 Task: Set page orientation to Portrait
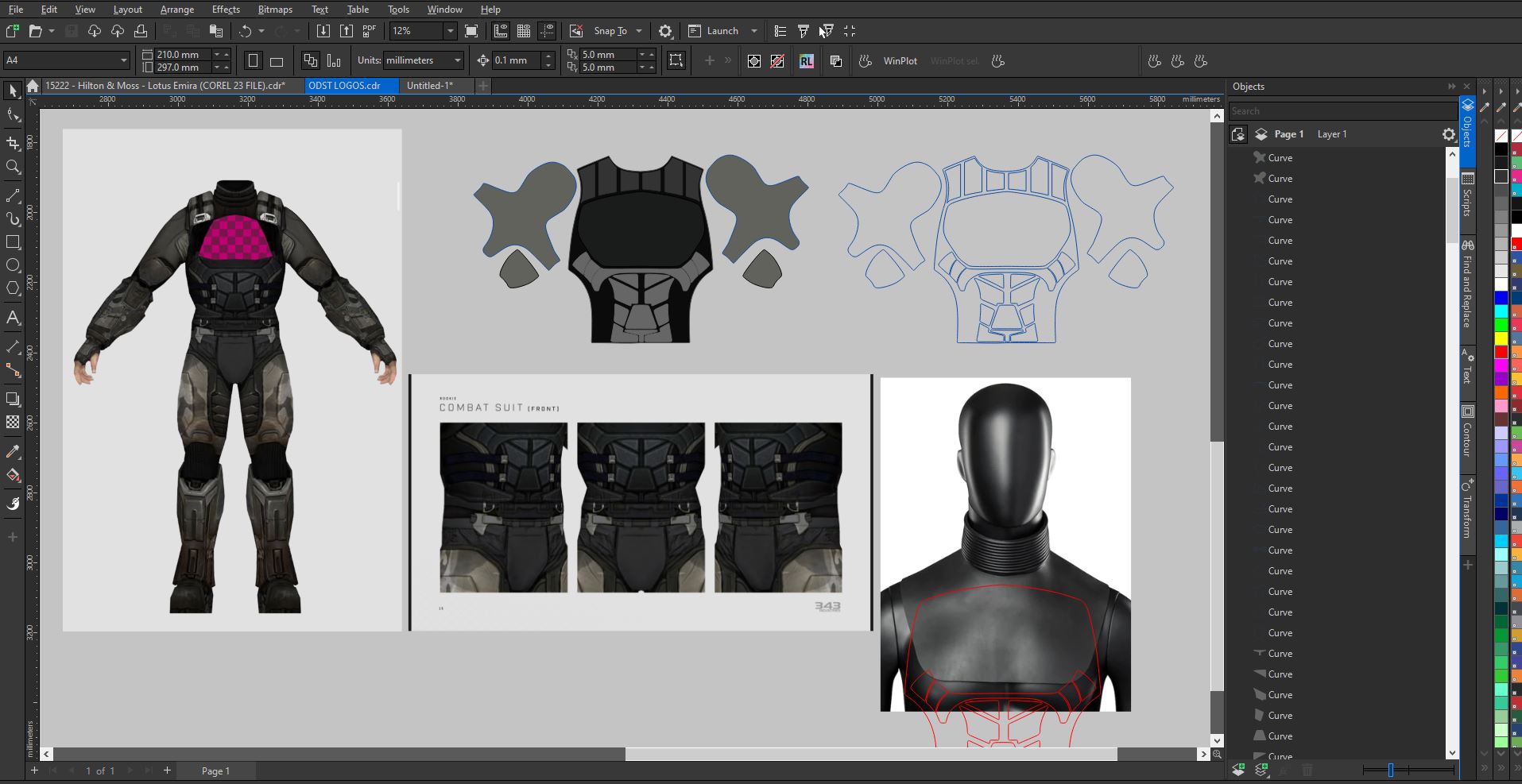point(253,61)
